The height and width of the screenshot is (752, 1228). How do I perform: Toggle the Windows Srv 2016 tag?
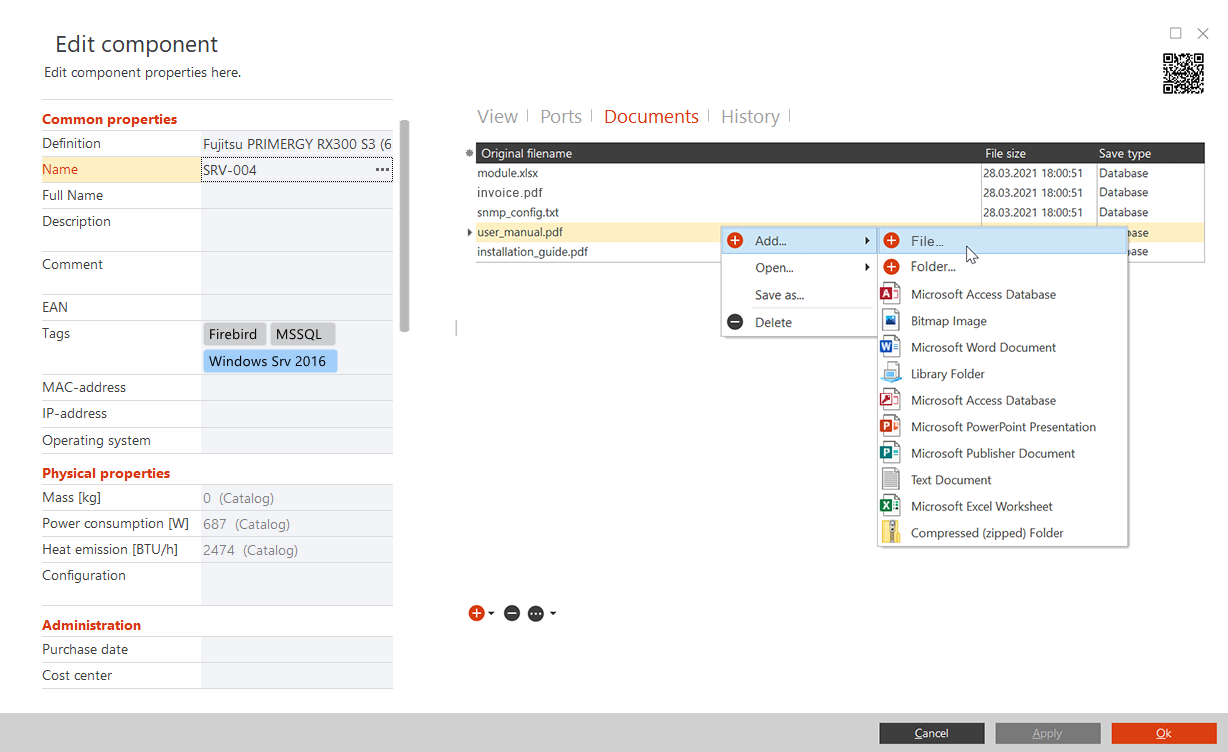point(270,359)
